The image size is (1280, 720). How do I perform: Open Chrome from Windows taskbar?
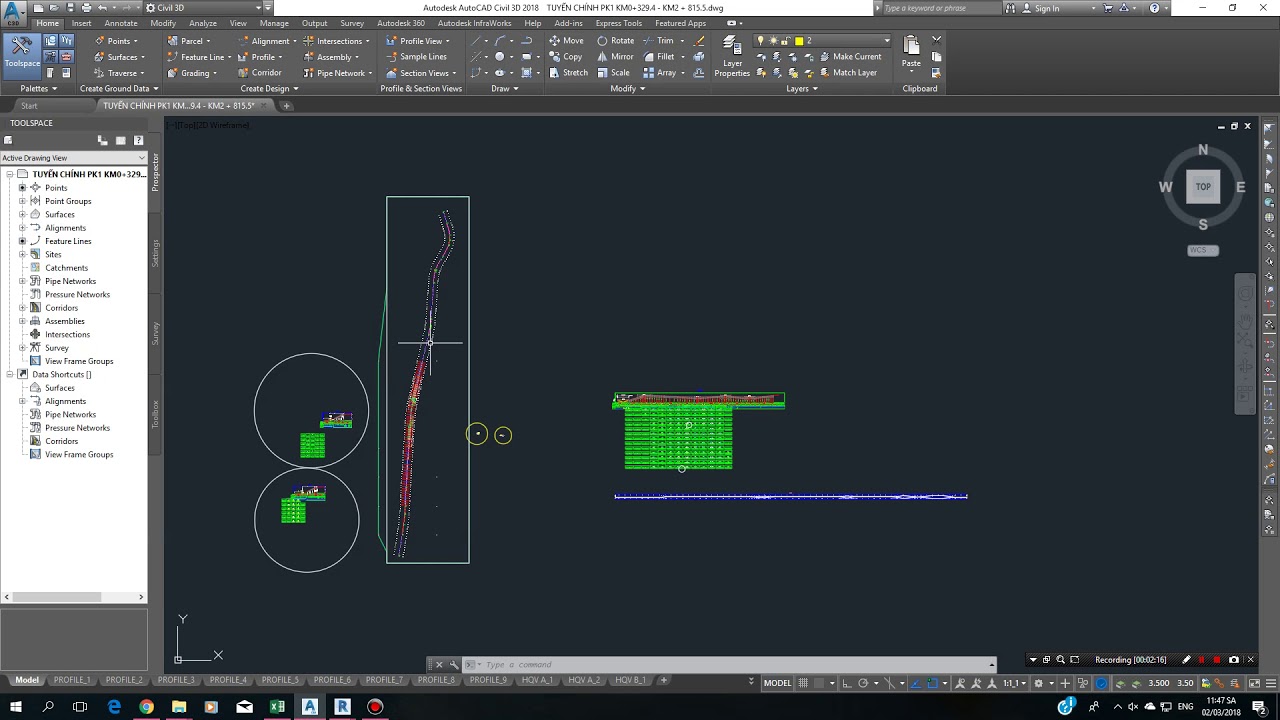[146, 707]
